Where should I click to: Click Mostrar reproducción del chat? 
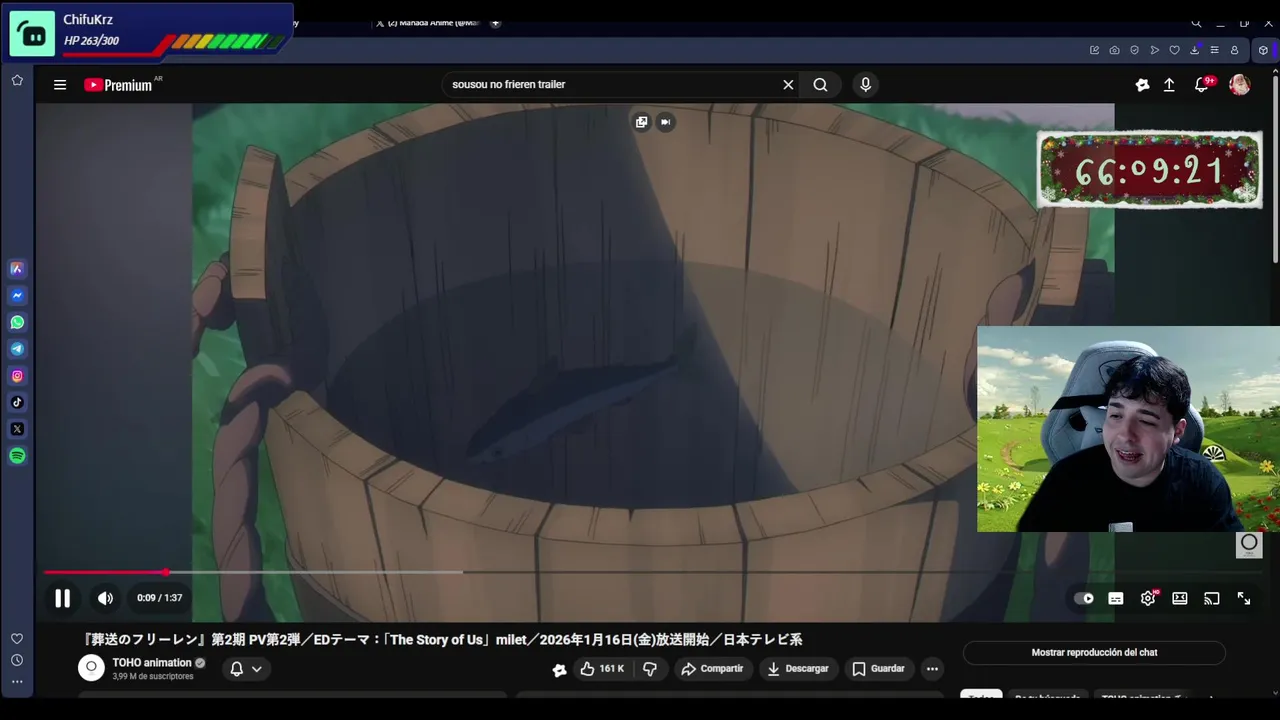tap(1094, 652)
